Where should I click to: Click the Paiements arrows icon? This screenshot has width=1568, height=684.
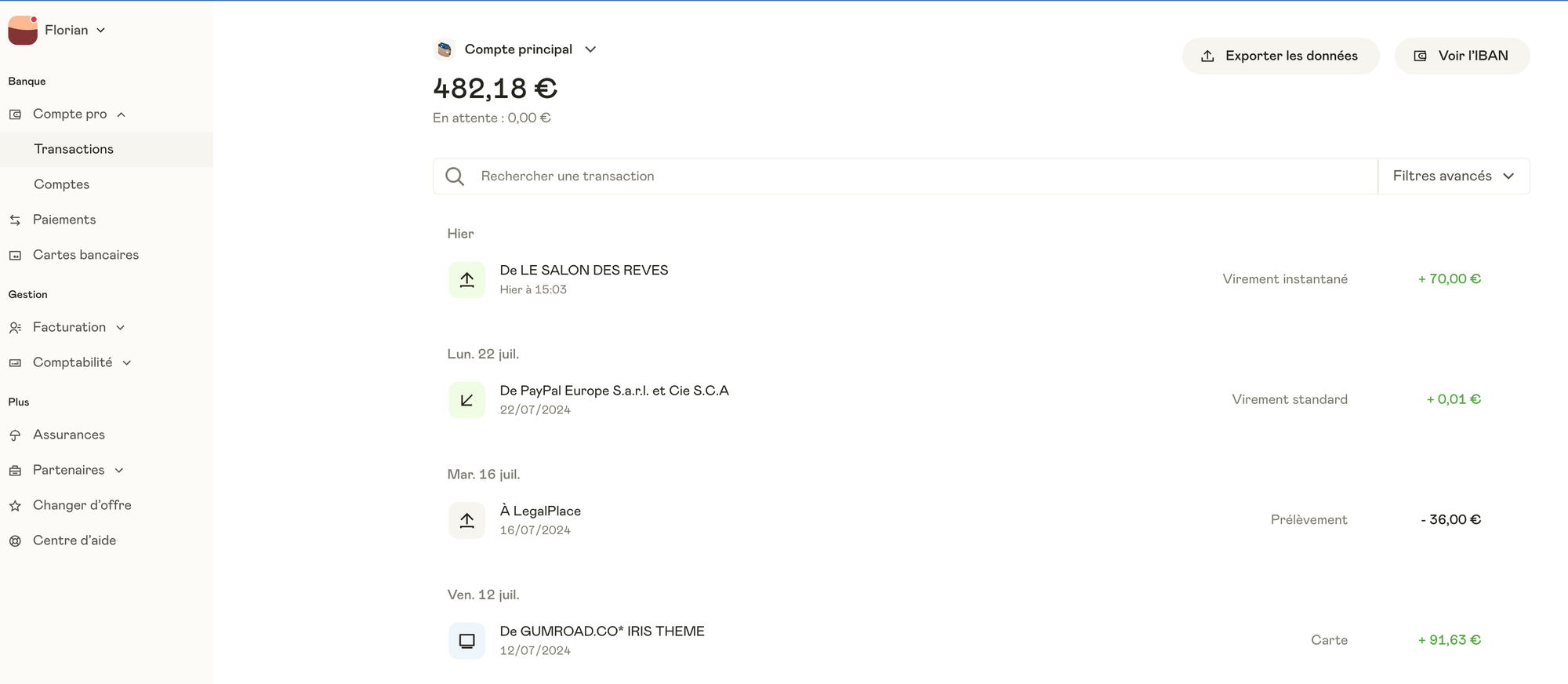point(15,220)
